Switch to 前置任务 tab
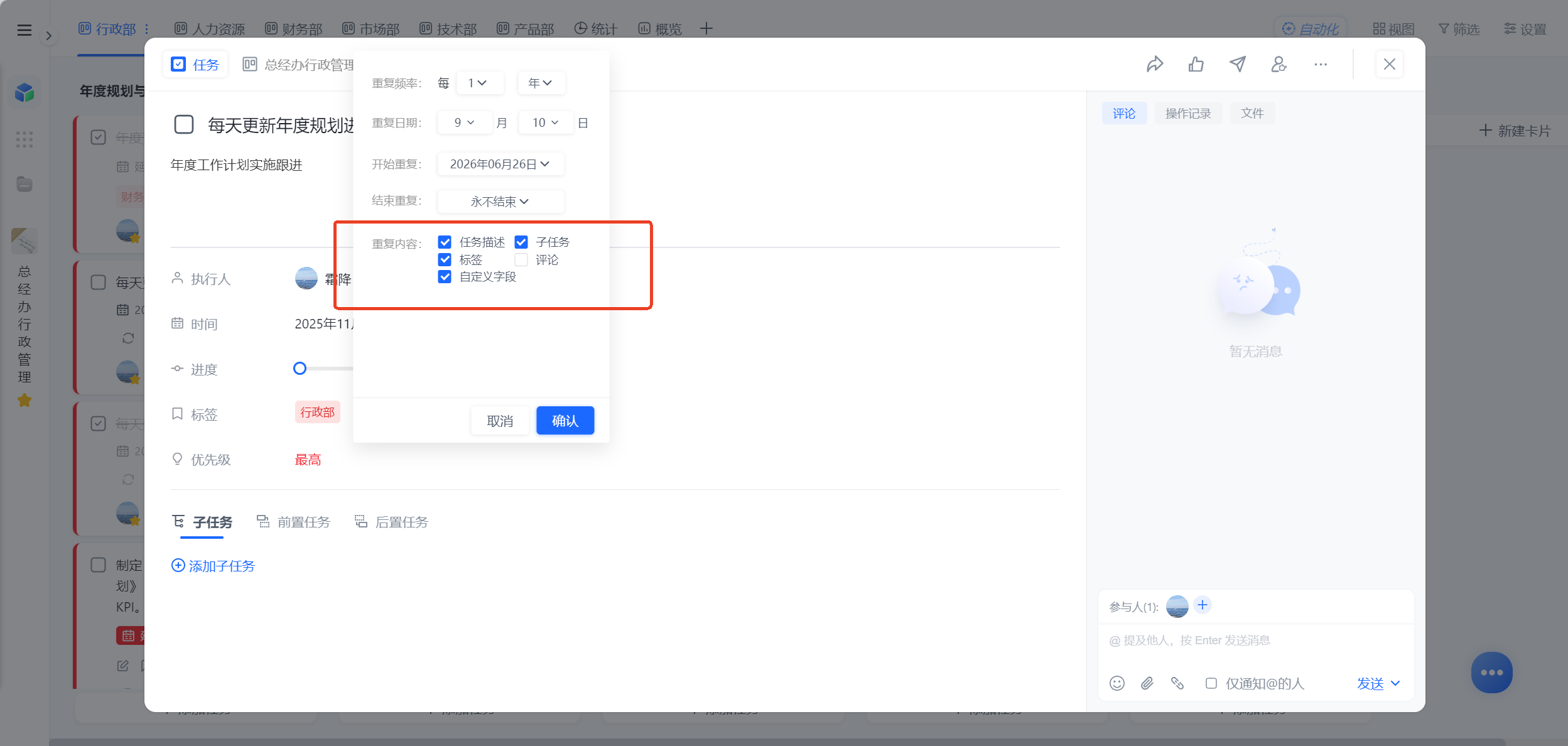Screen dimensions: 1568x746 coord(293,522)
